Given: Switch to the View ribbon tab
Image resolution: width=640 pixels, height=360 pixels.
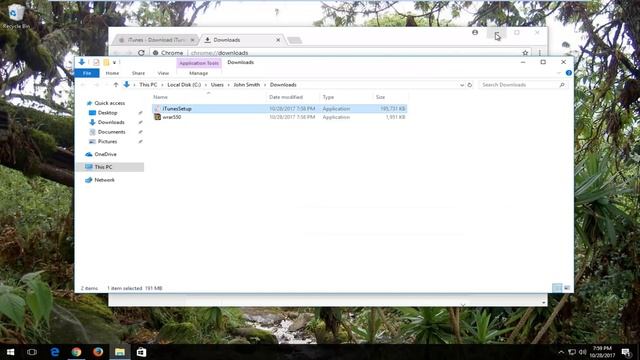Looking at the screenshot, I should click(x=163, y=73).
